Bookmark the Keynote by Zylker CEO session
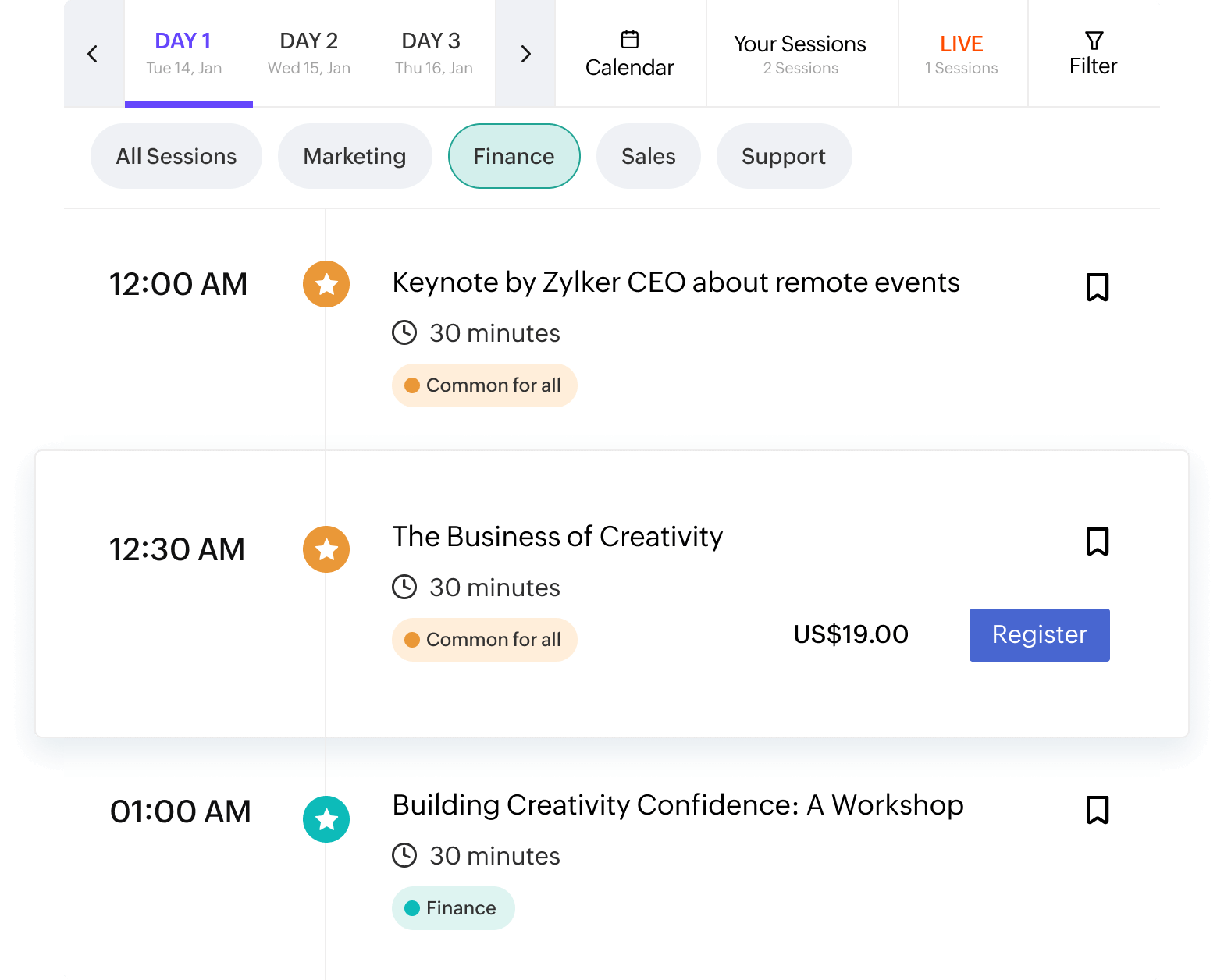The width and height of the screenshot is (1224, 980). [x=1097, y=287]
